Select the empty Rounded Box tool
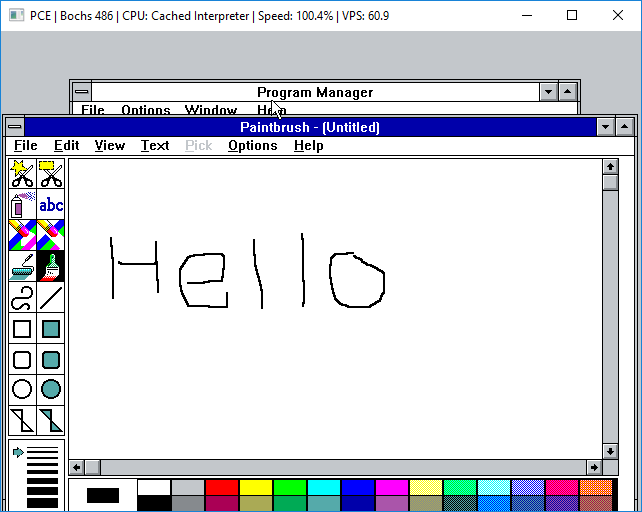 coord(23,360)
